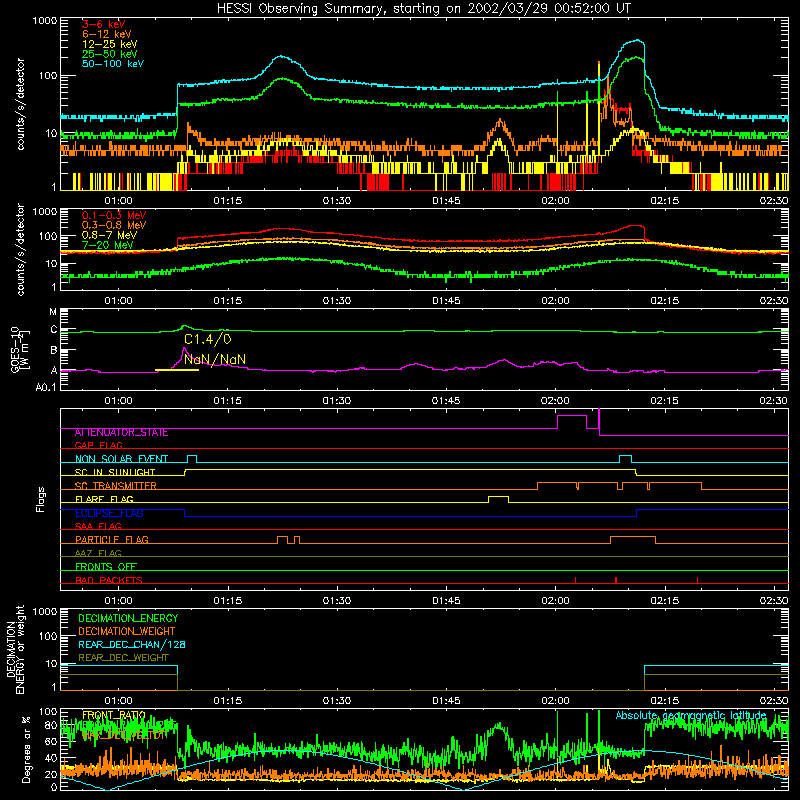
Task: Select the 6-12 keV legend label
Action: click(107, 34)
